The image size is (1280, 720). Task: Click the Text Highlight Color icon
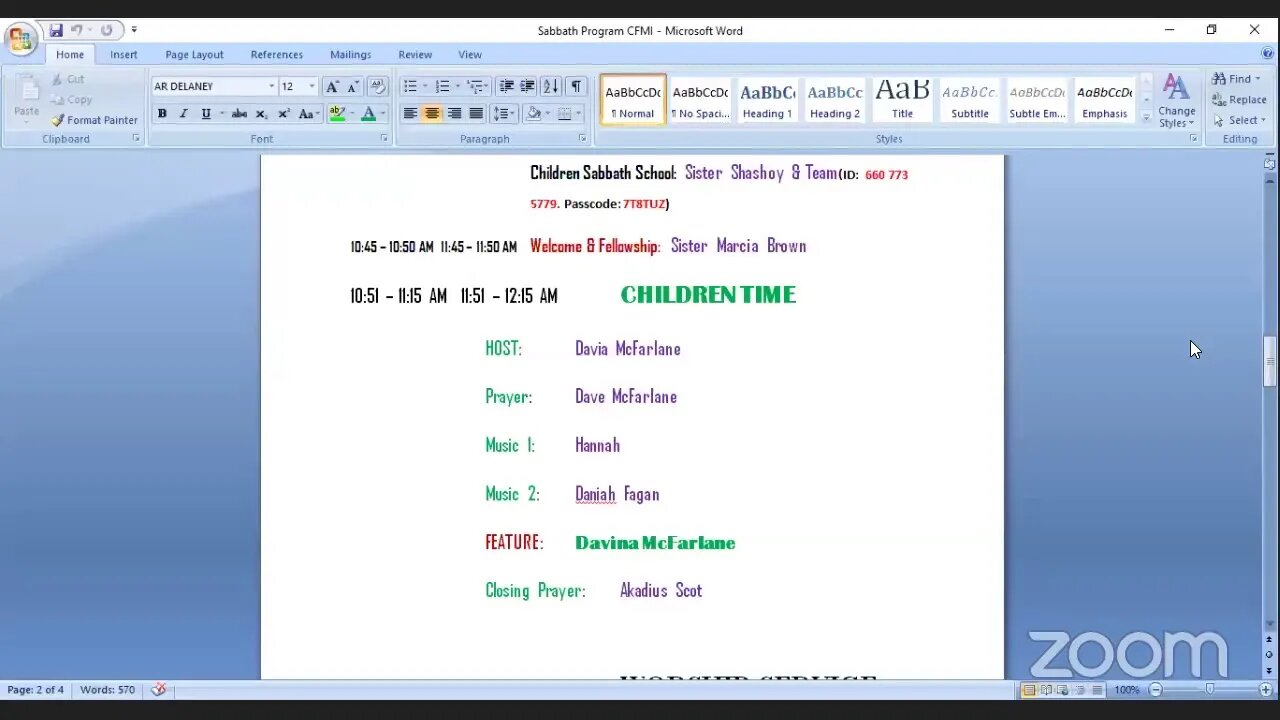(337, 114)
